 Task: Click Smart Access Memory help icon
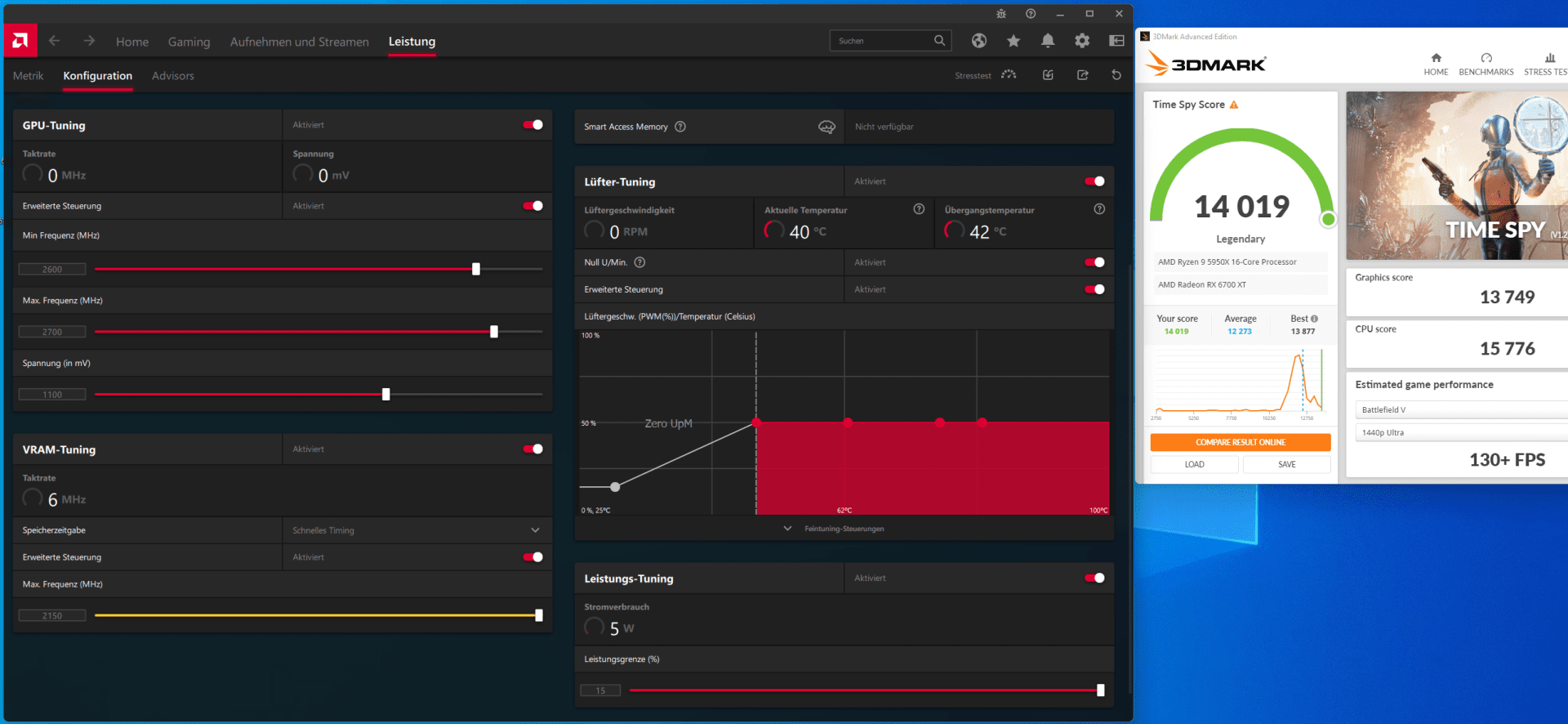pyautogui.click(x=680, y=127)
